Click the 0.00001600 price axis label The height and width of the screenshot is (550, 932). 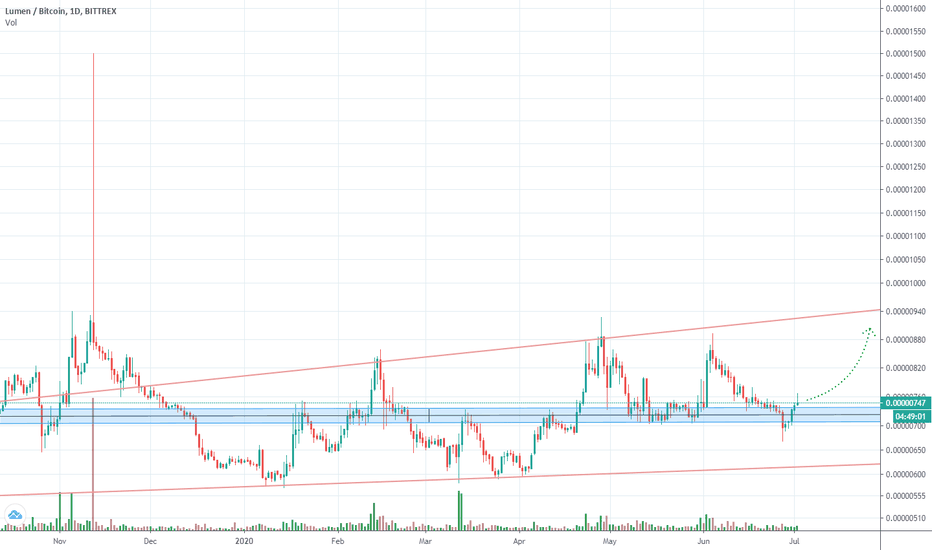point(905,9)
